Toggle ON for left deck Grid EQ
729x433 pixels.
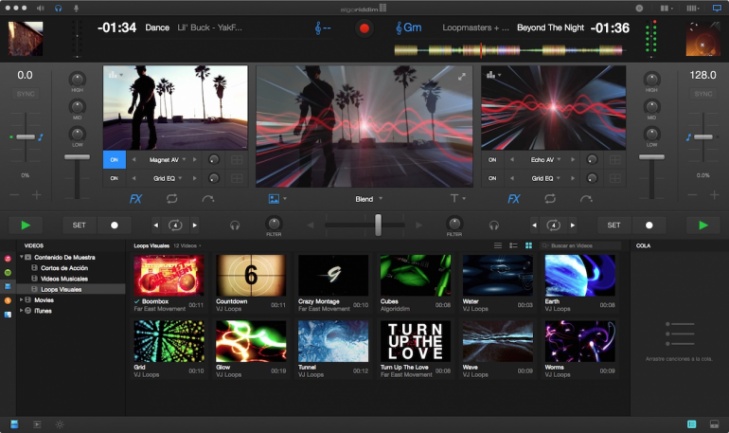tap(114, 179)
